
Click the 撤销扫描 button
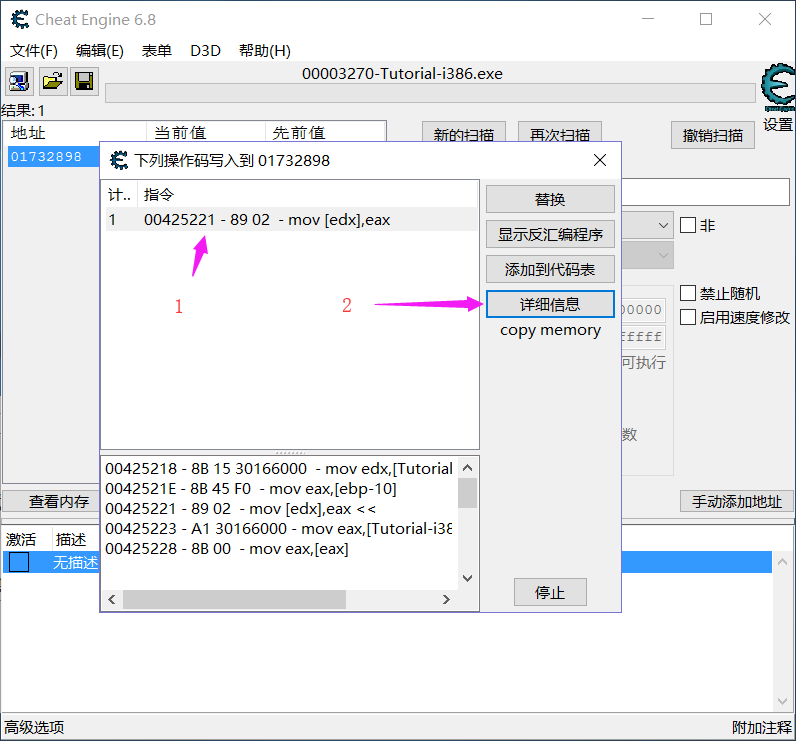pos(712,135)
